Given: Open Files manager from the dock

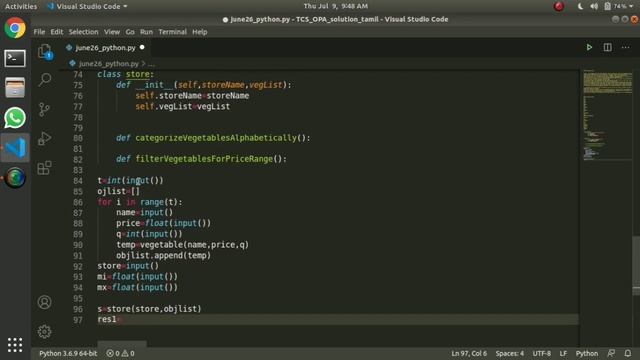Looking at the screenshot, I should [x=15, y=88].
